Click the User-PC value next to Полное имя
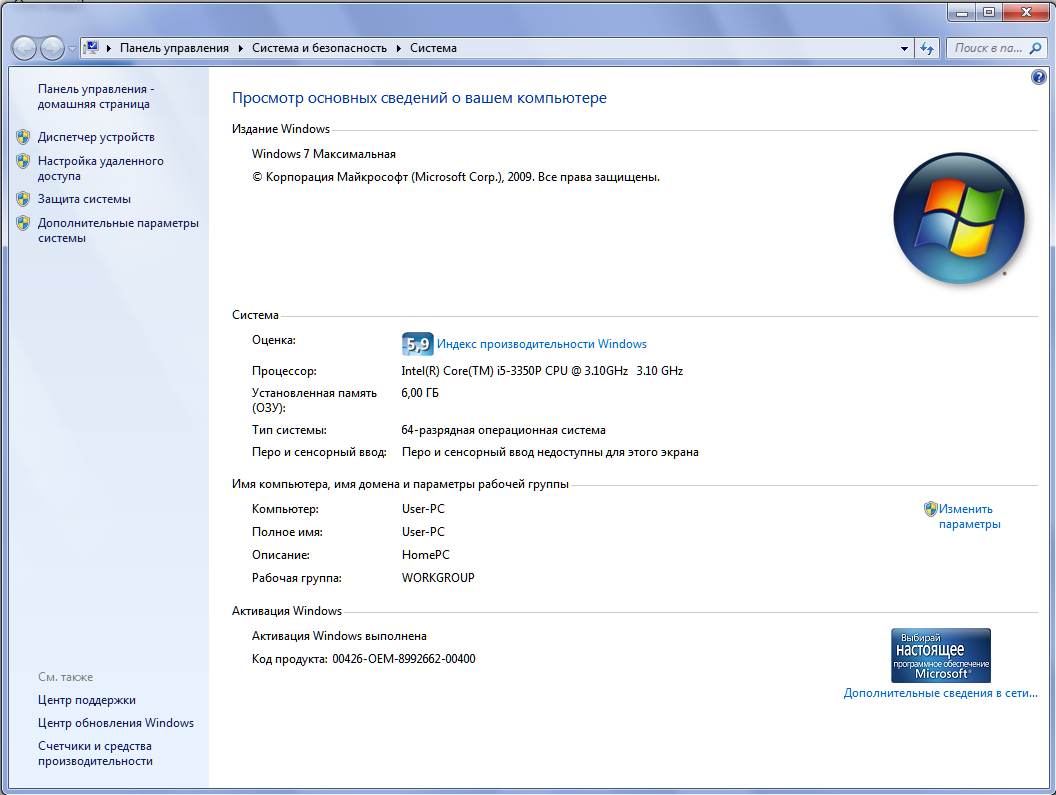 [x=424, y=532]
